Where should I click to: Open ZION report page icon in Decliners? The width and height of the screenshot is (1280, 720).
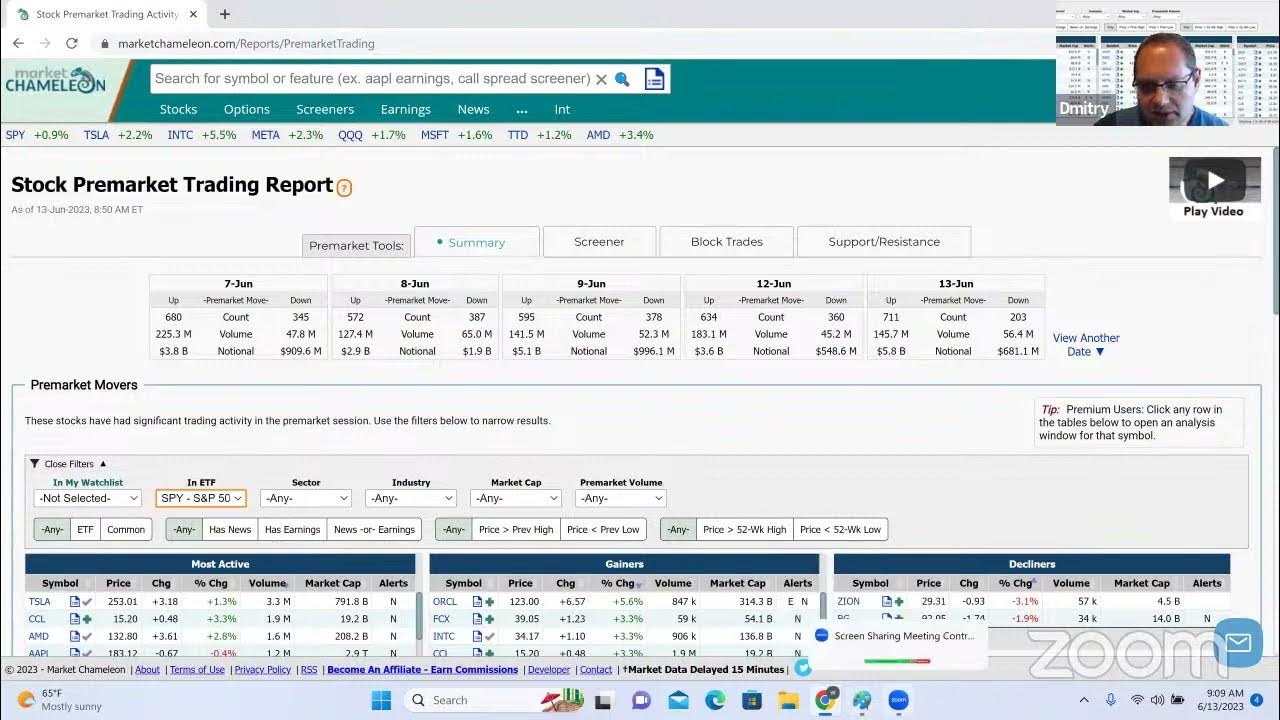coord(886,602)
